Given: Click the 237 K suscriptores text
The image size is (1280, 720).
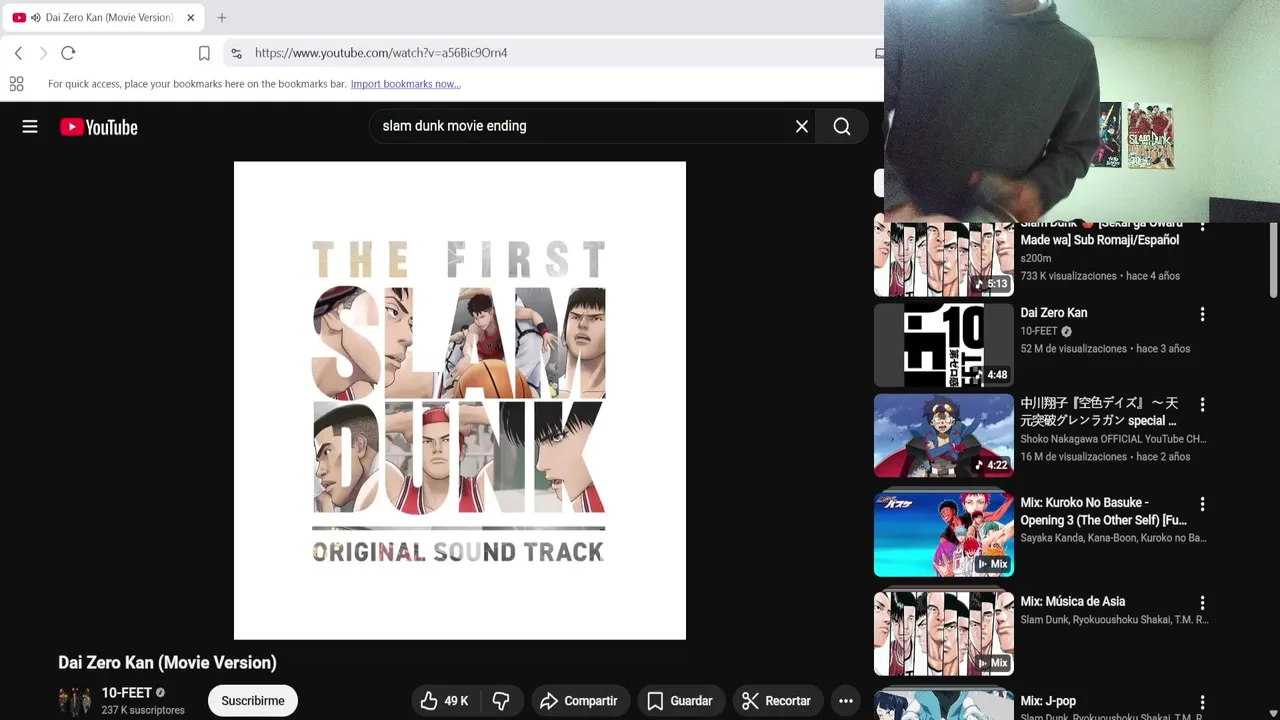Looking at the screenshot, I should (x=143, y=710).
